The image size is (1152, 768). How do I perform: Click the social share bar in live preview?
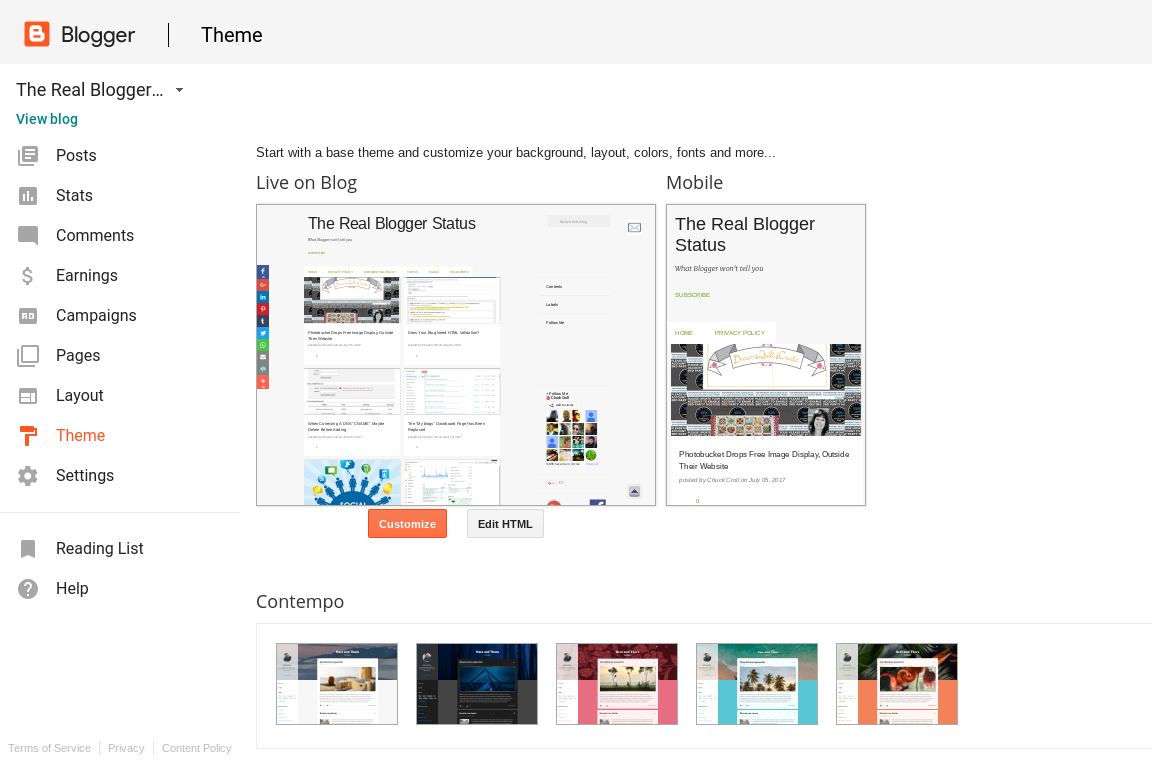click(262, 327)
